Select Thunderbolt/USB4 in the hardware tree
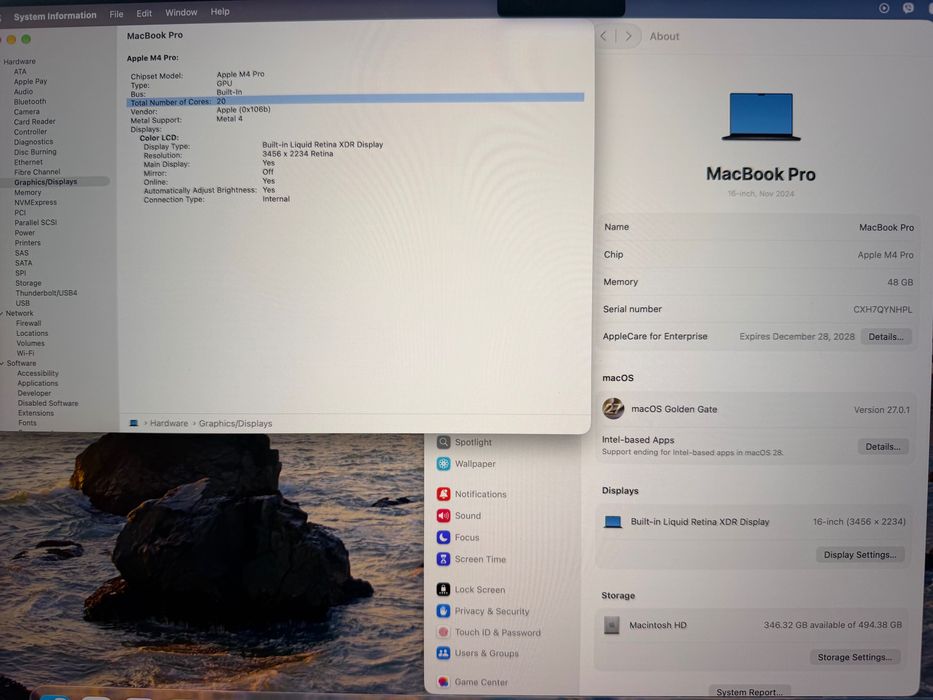The height and width of the screenshot is (700, 933). (x=46, y=293)
